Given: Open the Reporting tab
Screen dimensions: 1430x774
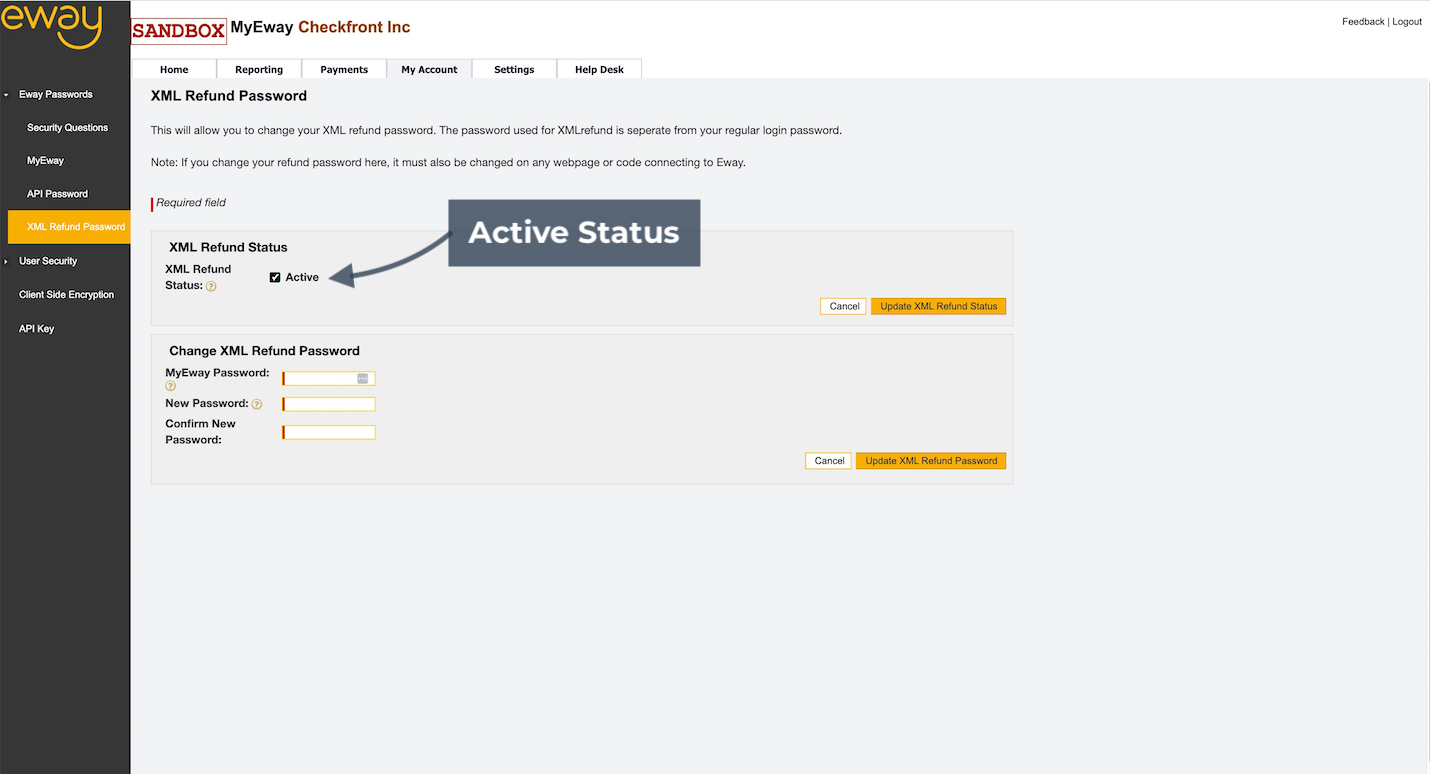Looking at the screenshot, I should (259, 69).
